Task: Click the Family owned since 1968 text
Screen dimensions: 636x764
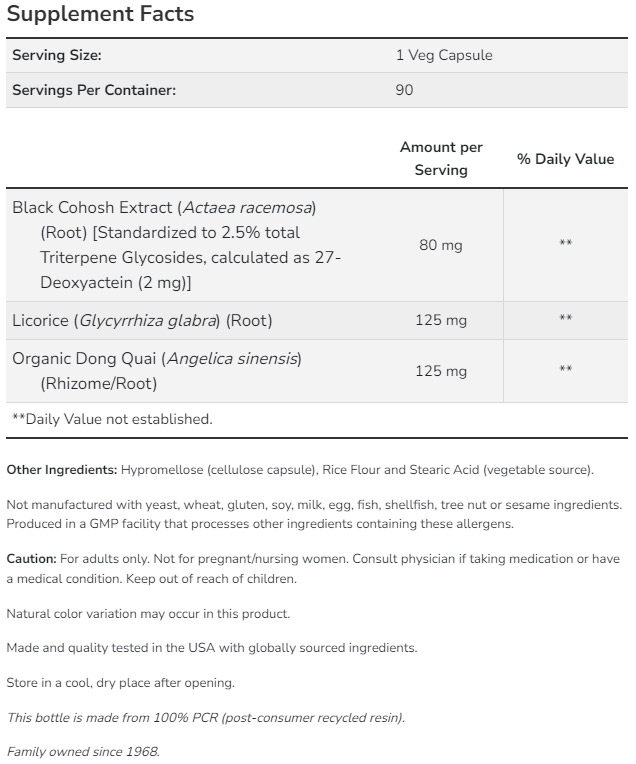Action: click(83, 751)
